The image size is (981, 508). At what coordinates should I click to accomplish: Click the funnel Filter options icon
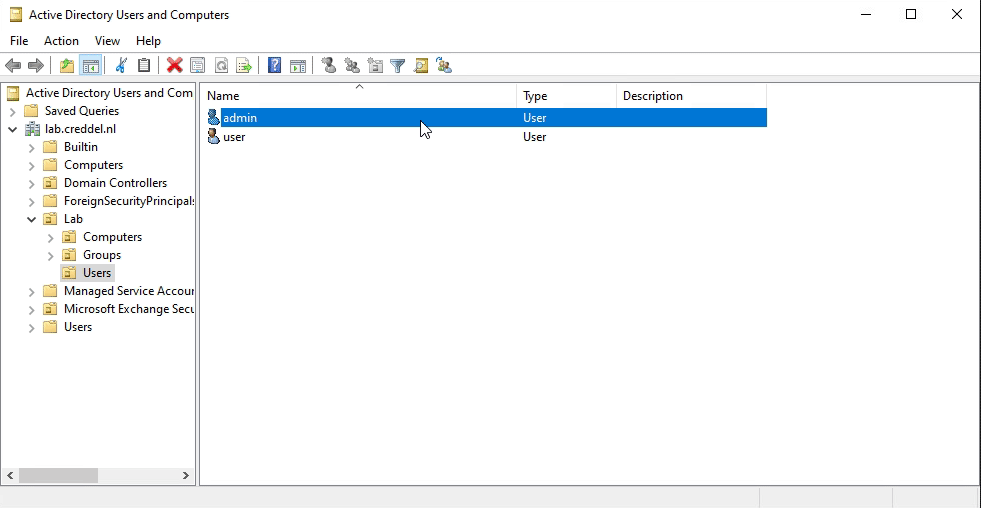pyautogui.click(x=398, y=66)
